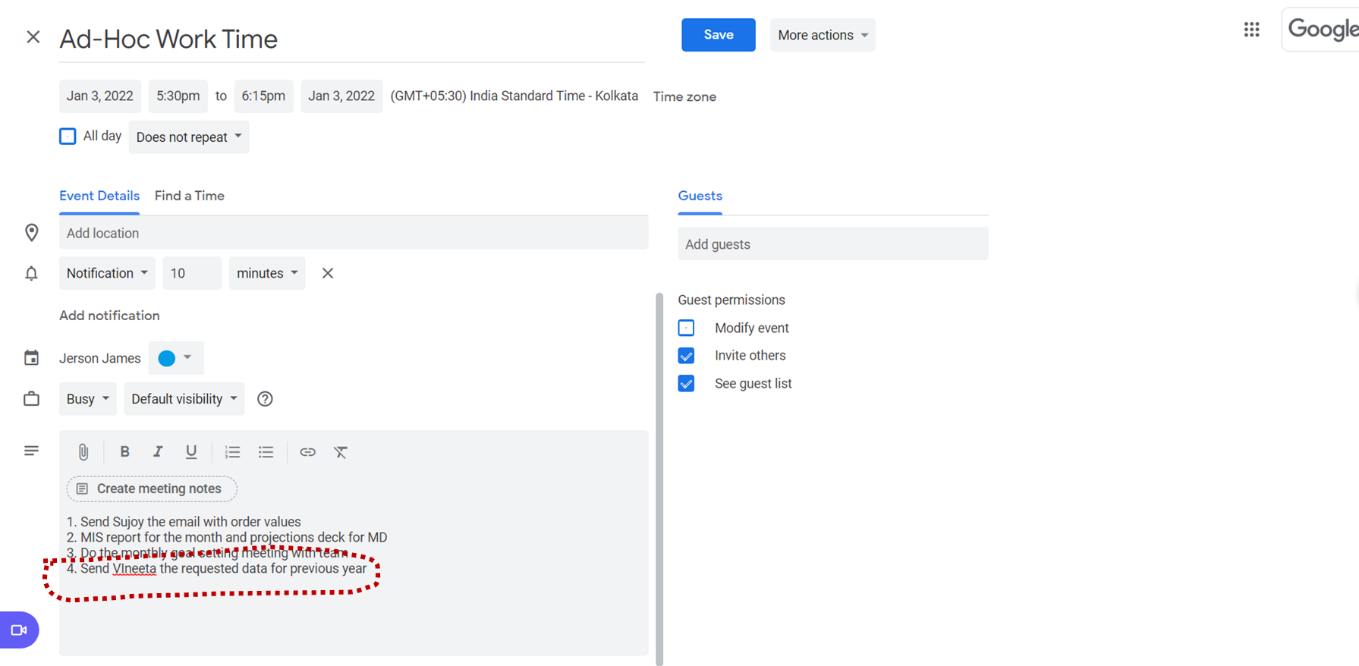This screenshot has height=666, width=1359.
Task: Insert a numbered list
Action: pos(233,452)
